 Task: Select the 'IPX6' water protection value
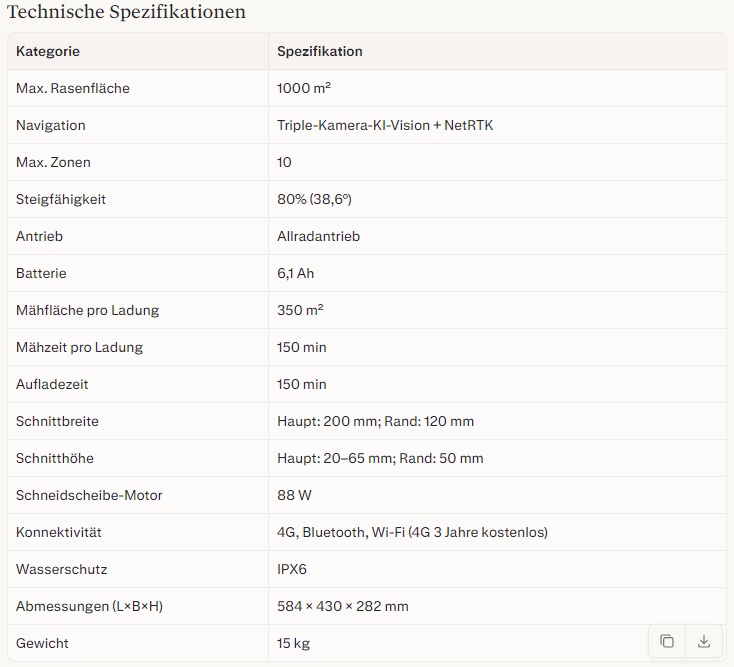point(292,569)
